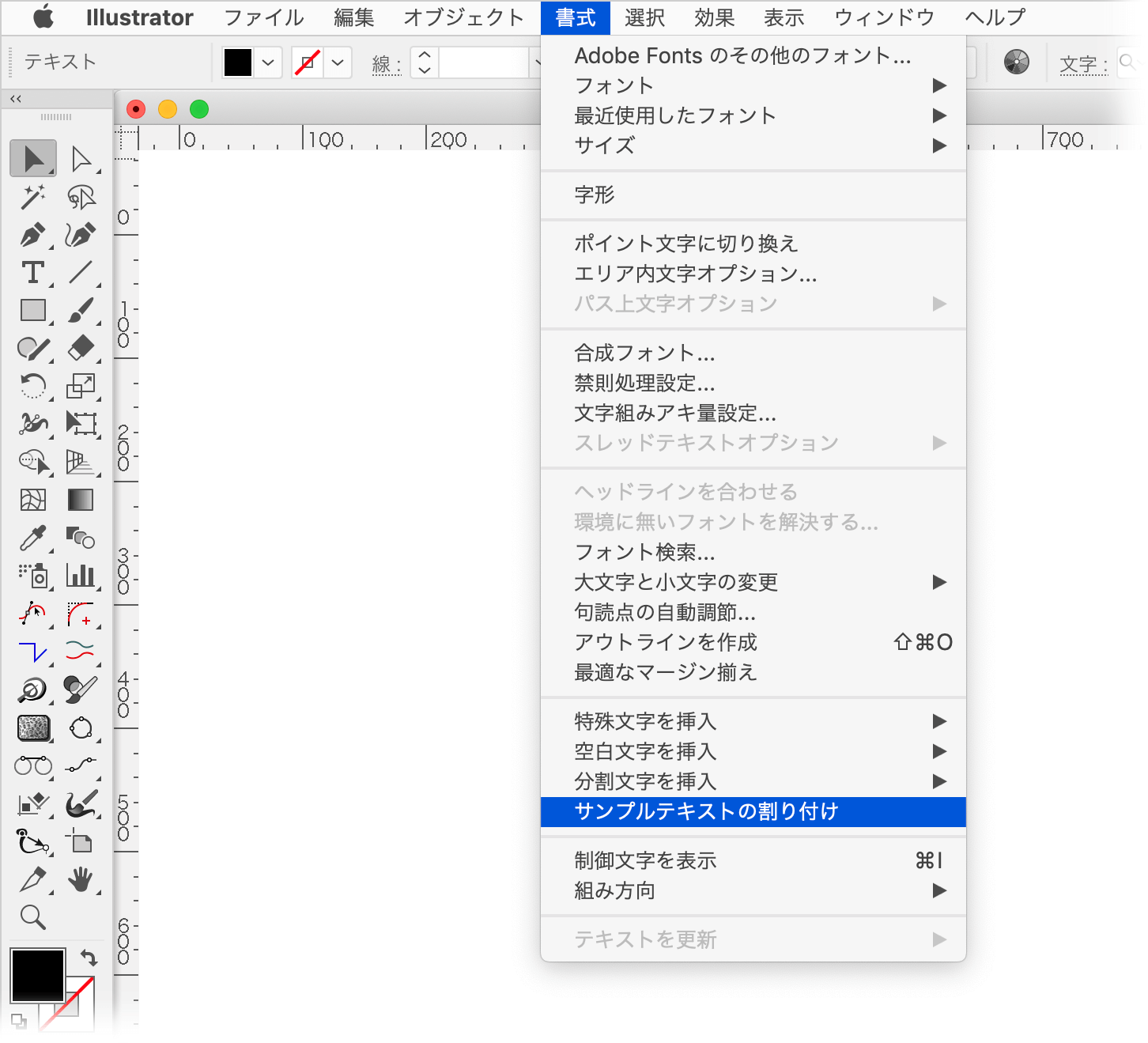Expand 大文字と小文字の変更 submenu
The width and height of the screenshot is (1148, 1043).
753,582
